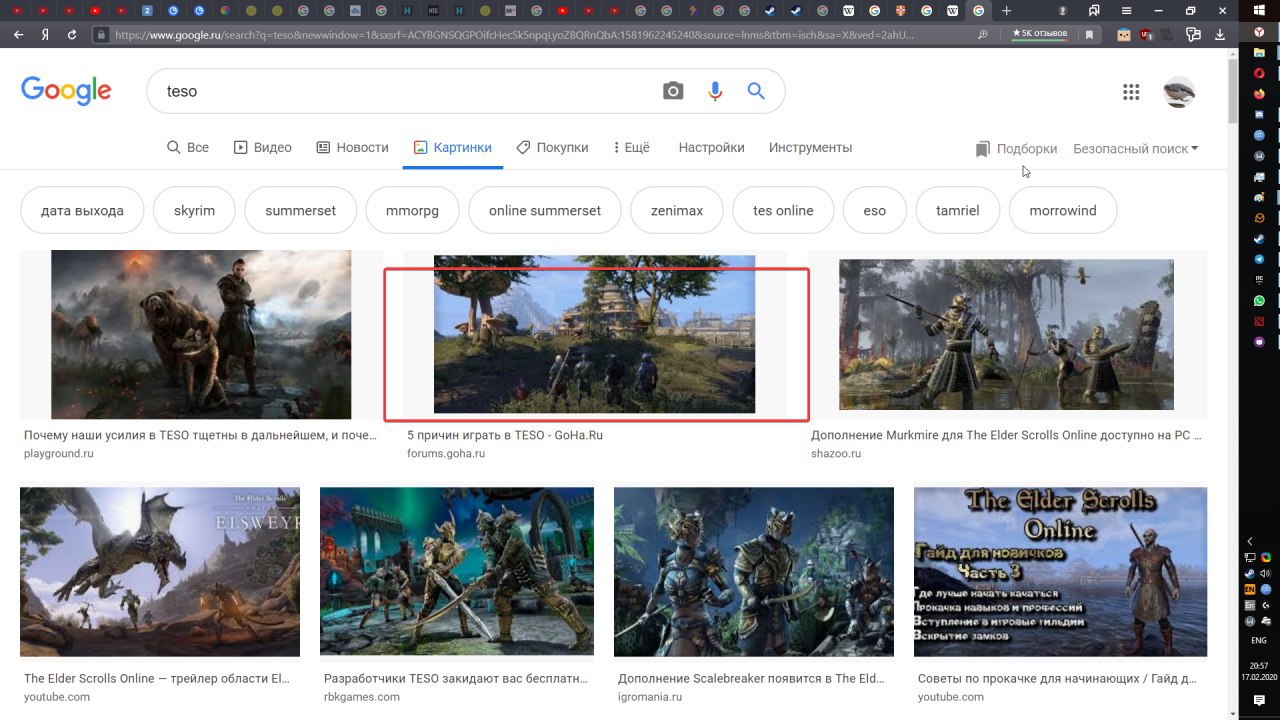The width and height of the screenshot is (1280, 720).
Task: Open the Elsweyr dragon trailer image
Action: click(x=160, y=571)
